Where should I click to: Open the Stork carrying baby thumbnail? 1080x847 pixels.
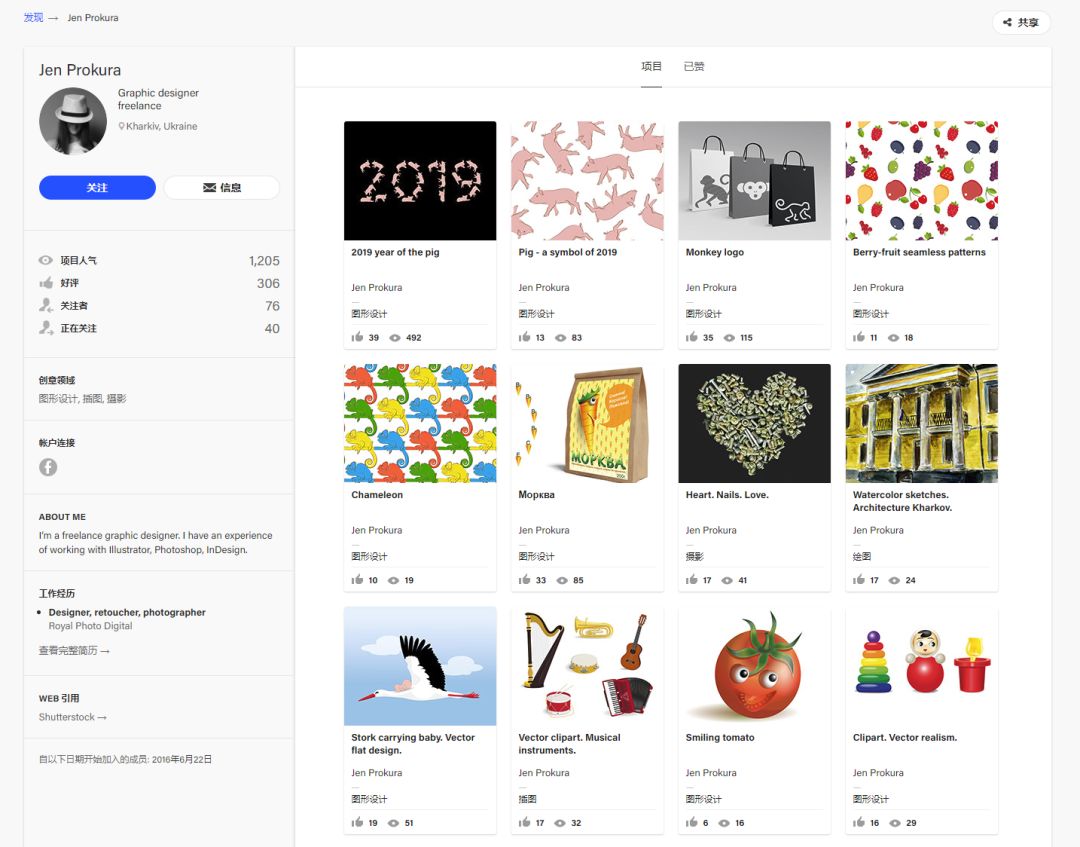tap(420, 666)
